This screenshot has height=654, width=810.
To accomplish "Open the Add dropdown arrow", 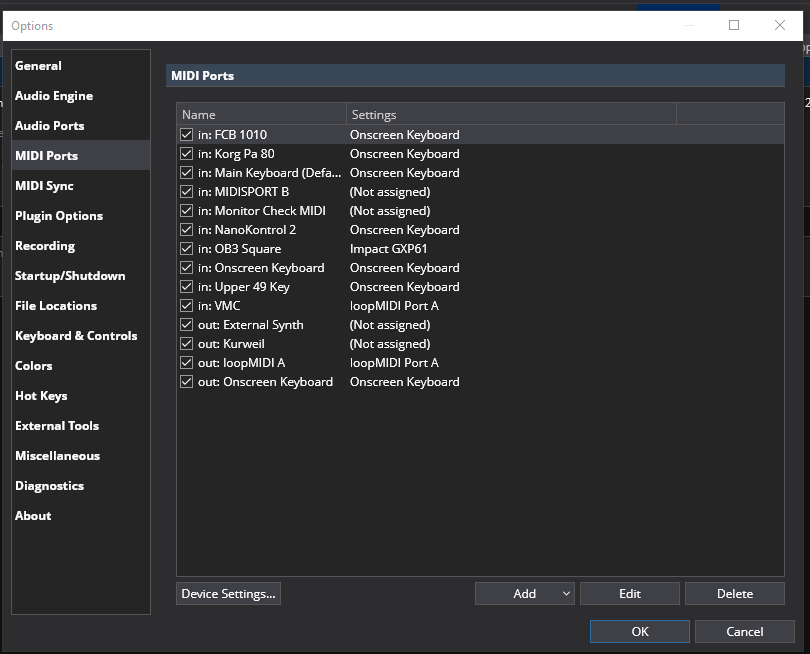I will [566, 594].
